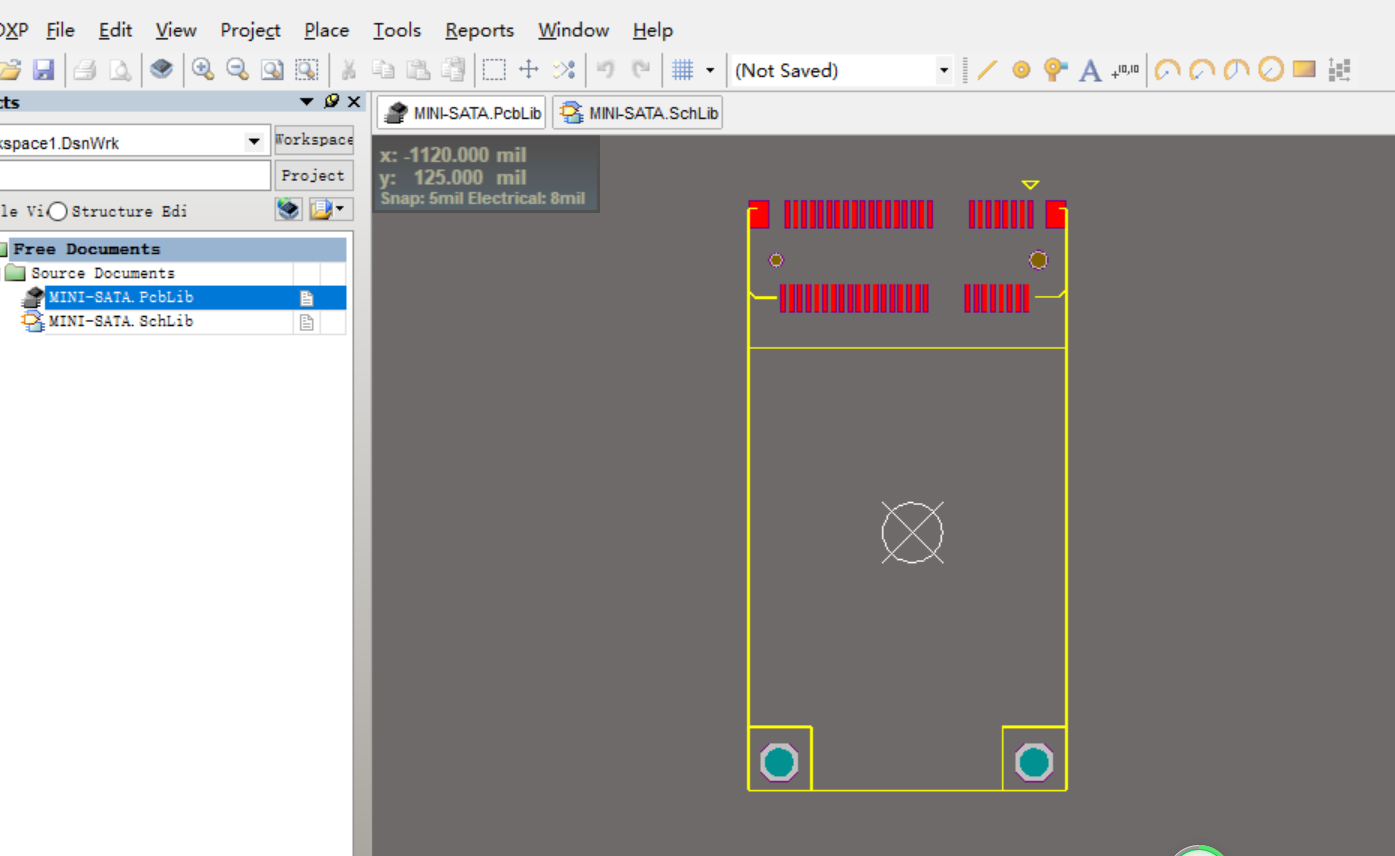This screenshot has width=1395, height=856.
Task: Click the Project button
Action: point(314,175)
